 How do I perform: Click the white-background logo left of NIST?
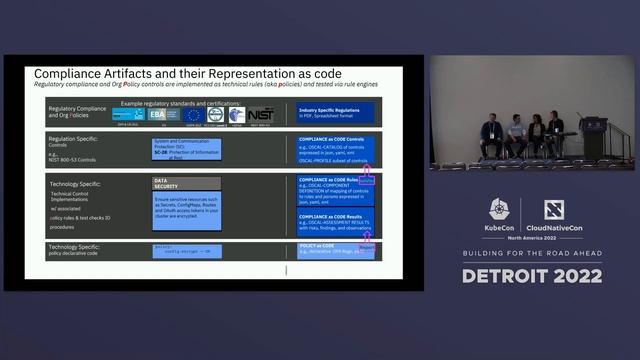(237, 115)
